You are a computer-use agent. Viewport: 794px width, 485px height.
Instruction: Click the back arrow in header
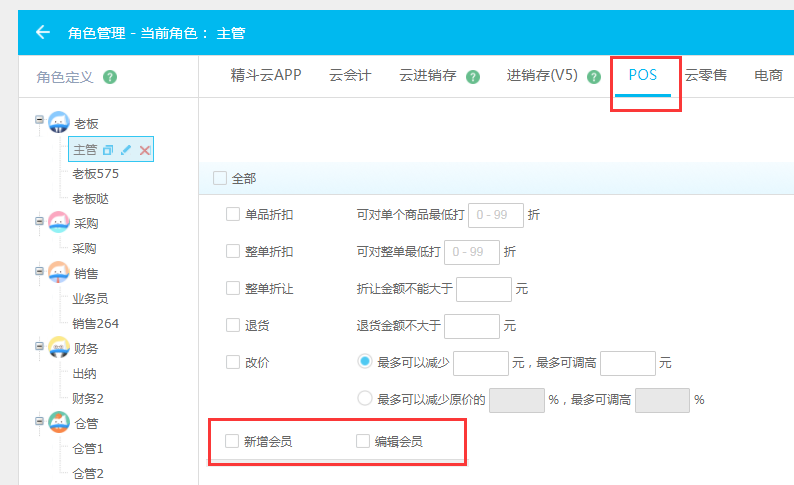[42, 33]
